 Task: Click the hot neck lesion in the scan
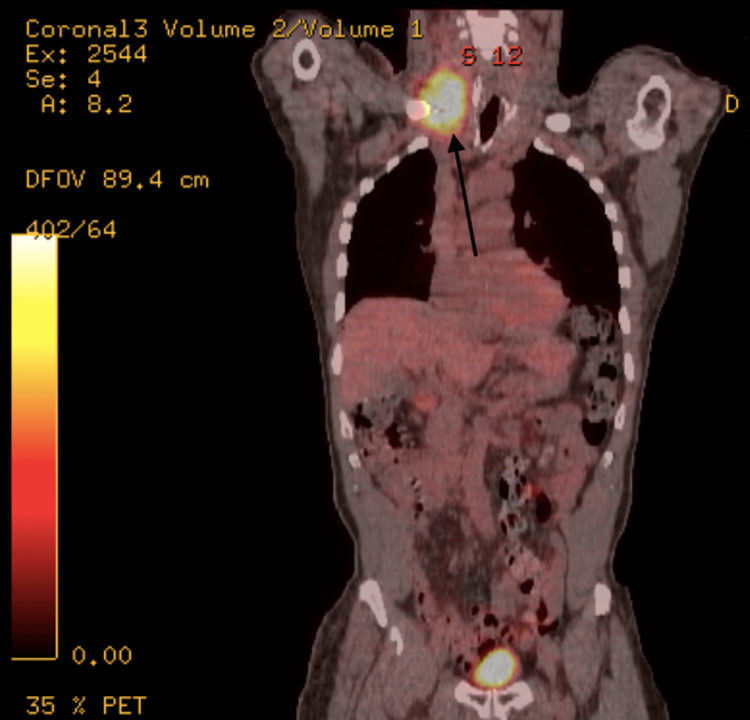point(443,101)
